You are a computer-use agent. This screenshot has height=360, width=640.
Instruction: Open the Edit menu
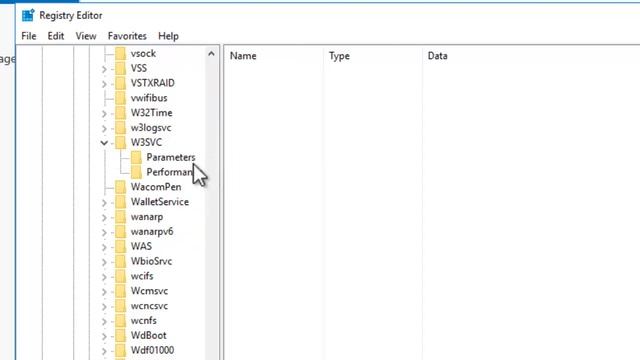coord(56,36)
